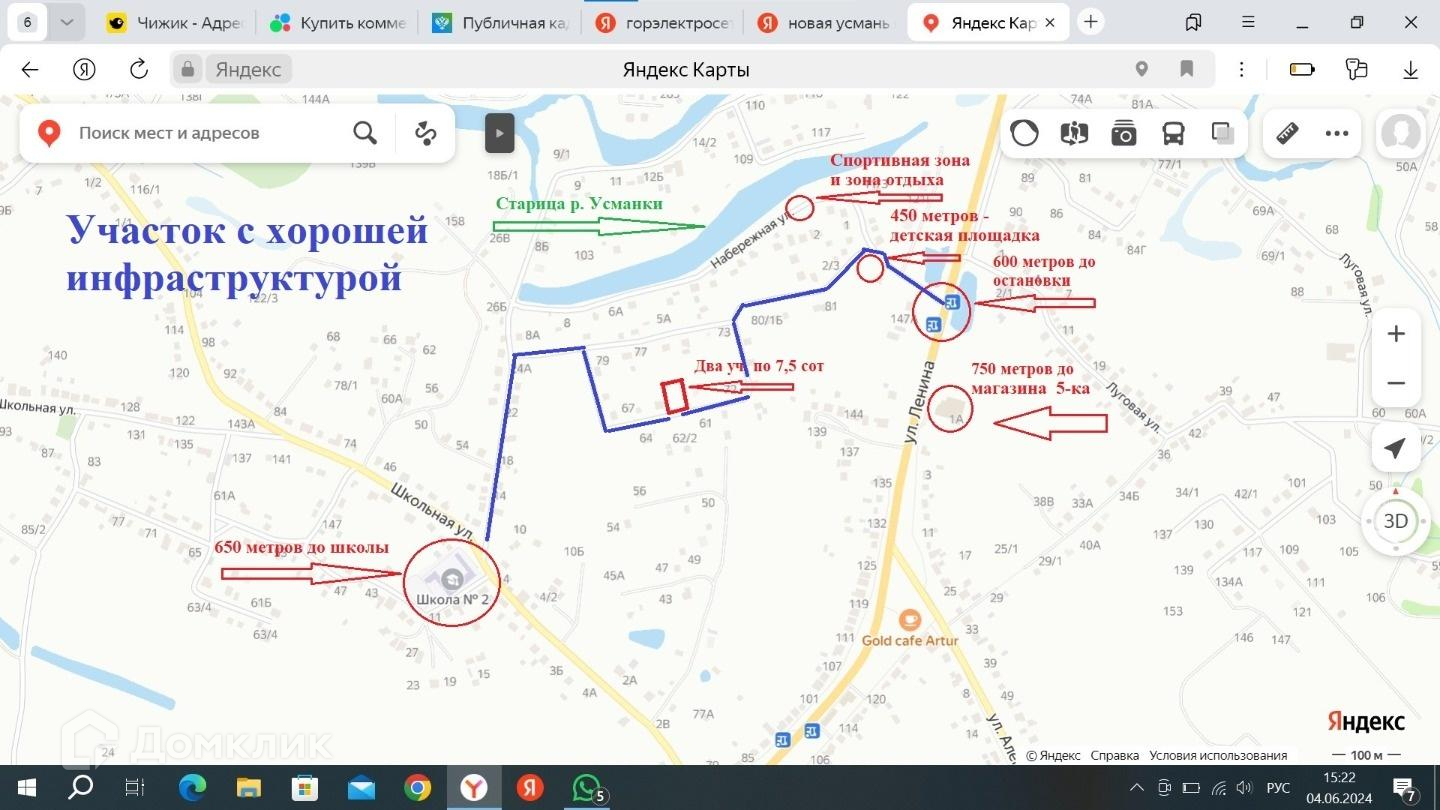
Task: Click the 'Яндекс' site label in address bar
Action: pyautogui.click(x=249, y=69)
